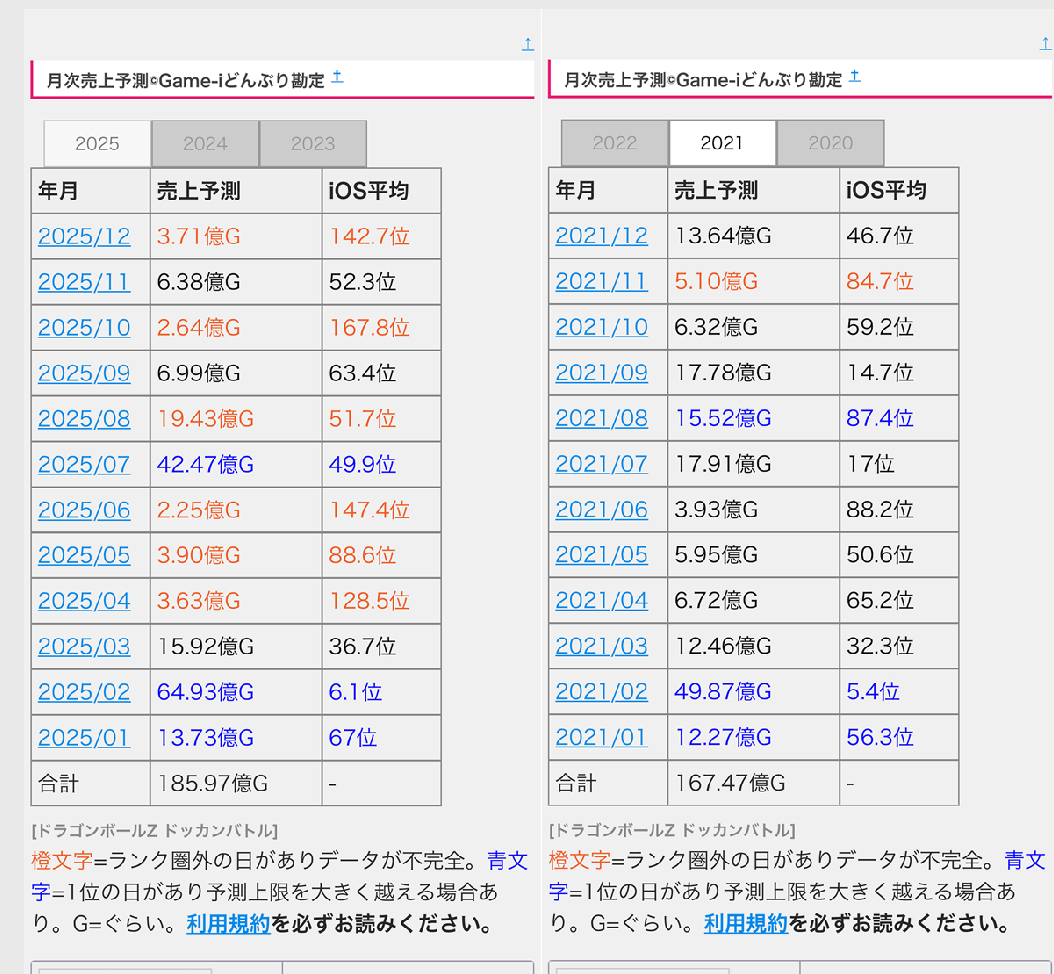Click up-arrow icon beside left 月次売上予測 heading
Screen dimensions: 1054x974
coord(337,77)
